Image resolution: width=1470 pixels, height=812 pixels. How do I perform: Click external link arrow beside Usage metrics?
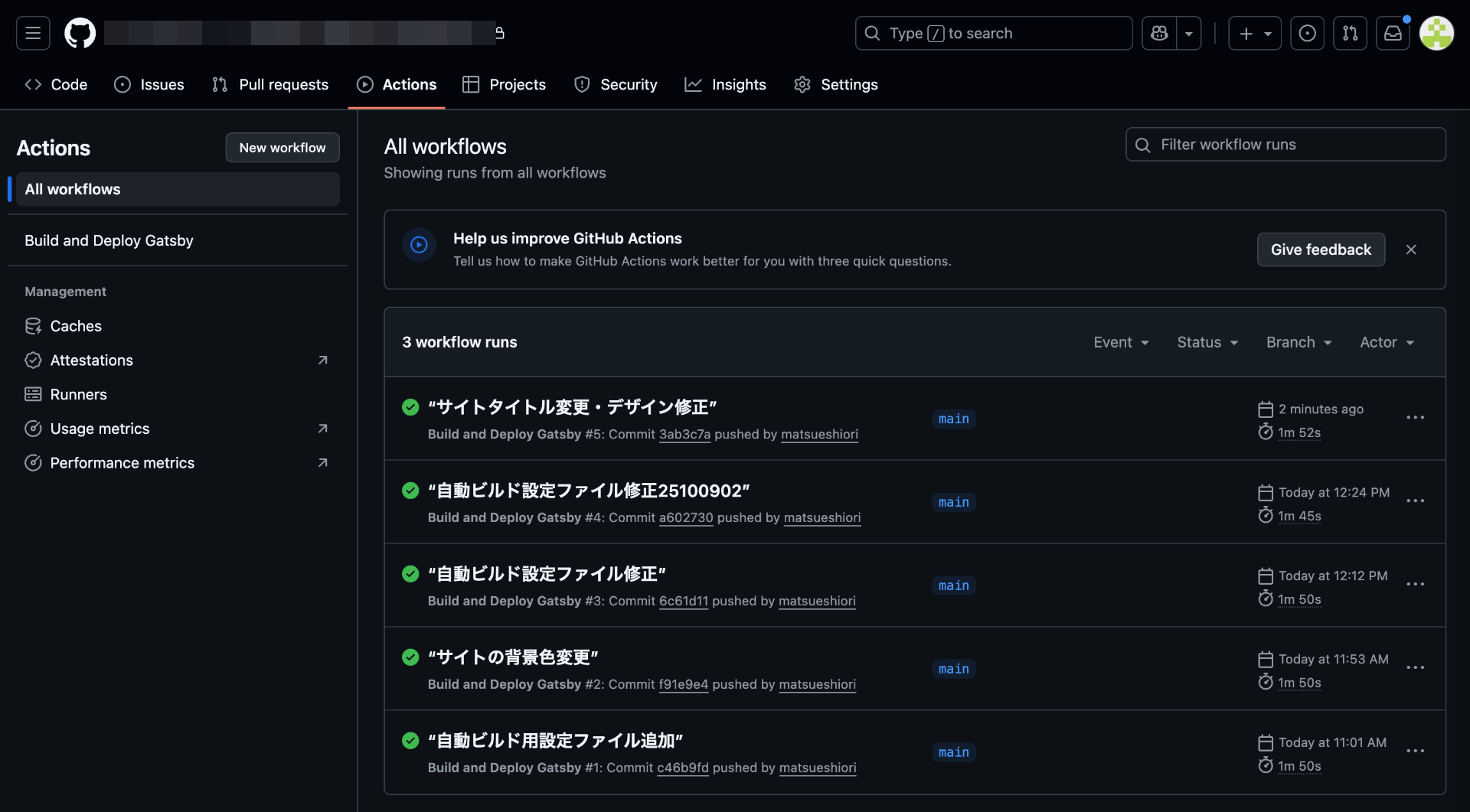coord(323,429)
